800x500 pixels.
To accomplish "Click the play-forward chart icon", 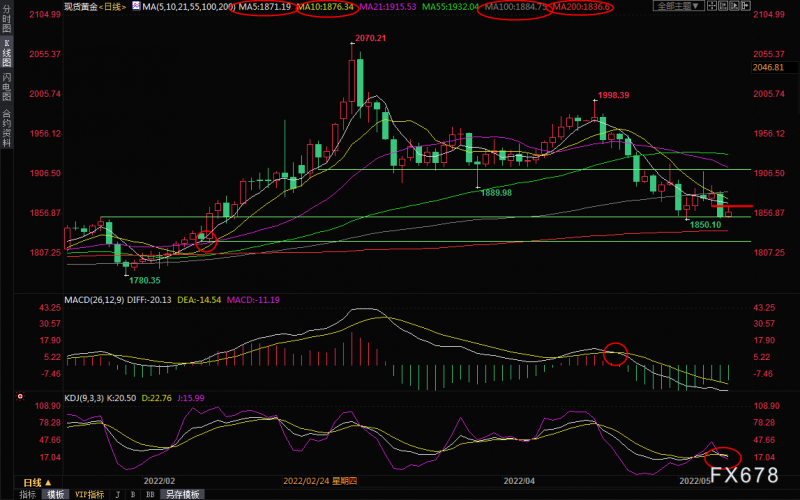I will (x=734, y=6).
